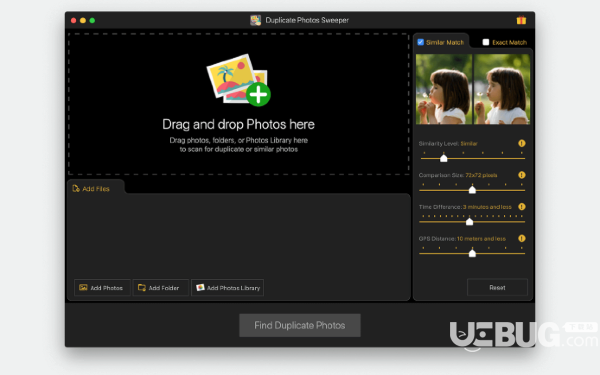Image resolution: width=600 pixels, height=375 pixels.
Task: Start scan with Find Duplicate Photos
Action: (300, 325)
